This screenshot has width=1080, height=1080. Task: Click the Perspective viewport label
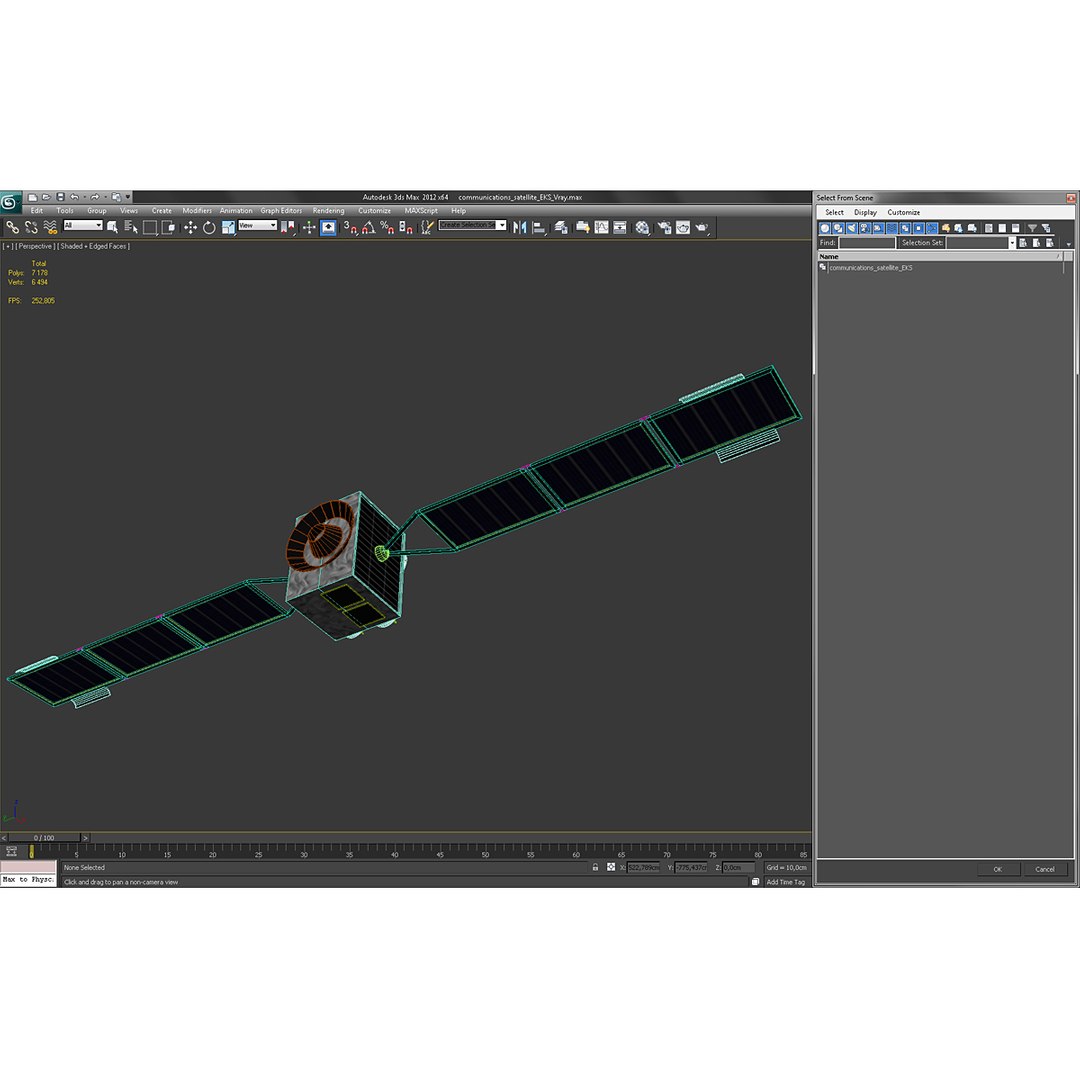35,246
